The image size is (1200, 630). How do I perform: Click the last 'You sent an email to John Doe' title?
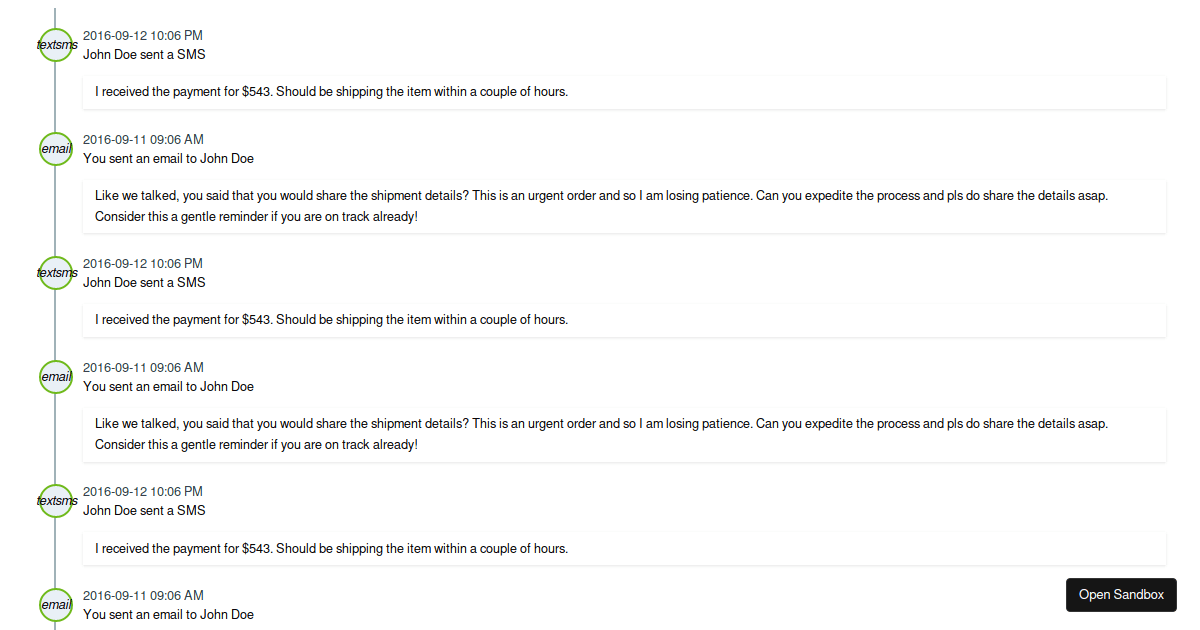pyautogui.click(x=168, y=614)
